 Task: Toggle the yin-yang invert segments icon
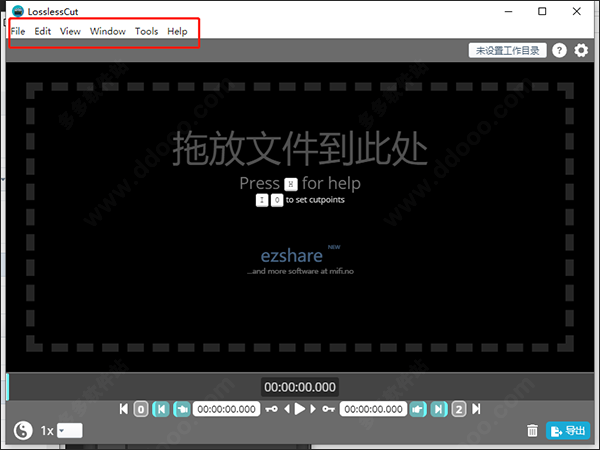point(23,430)
